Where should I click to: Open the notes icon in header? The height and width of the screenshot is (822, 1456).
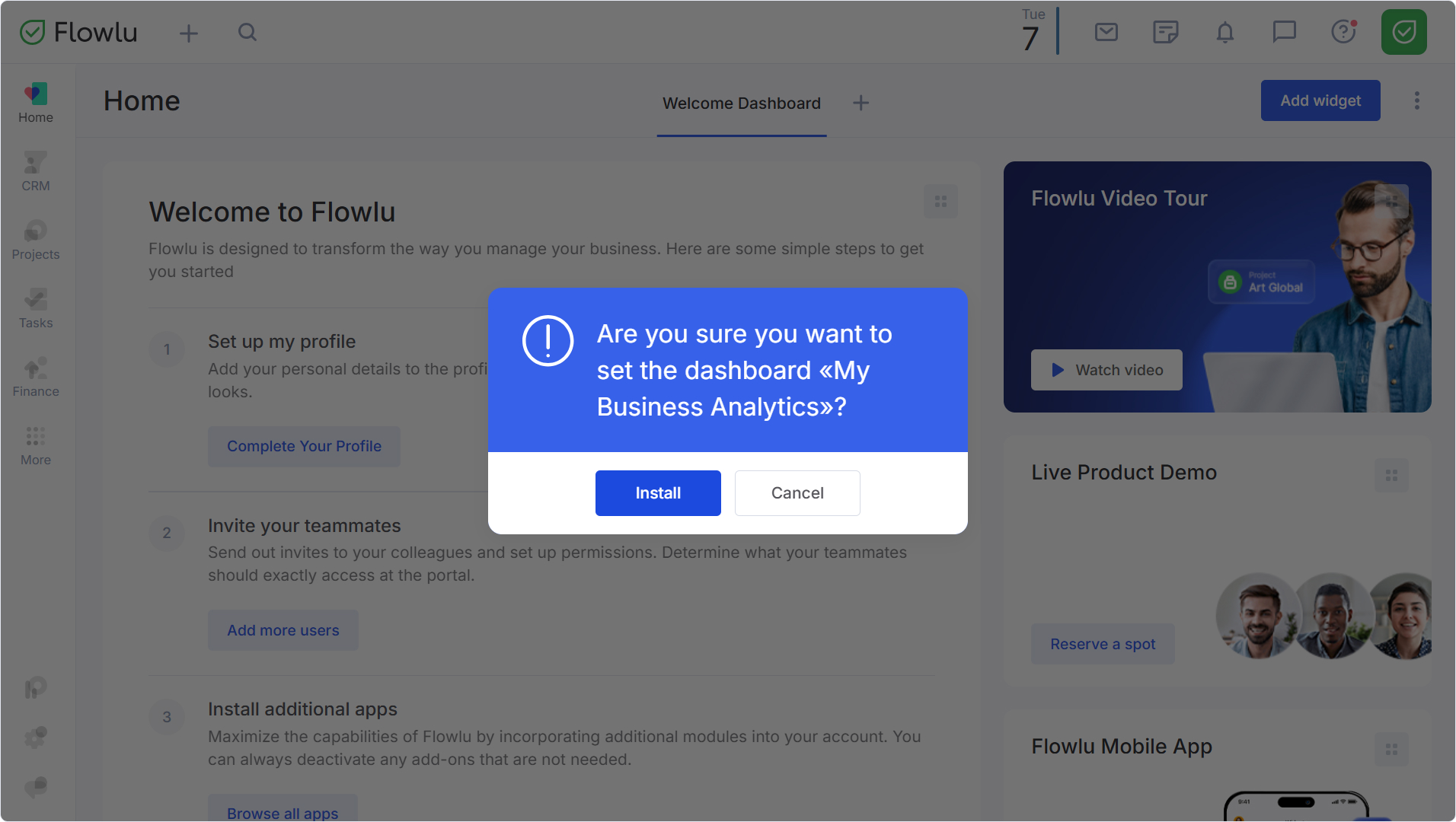(1166, 32)
